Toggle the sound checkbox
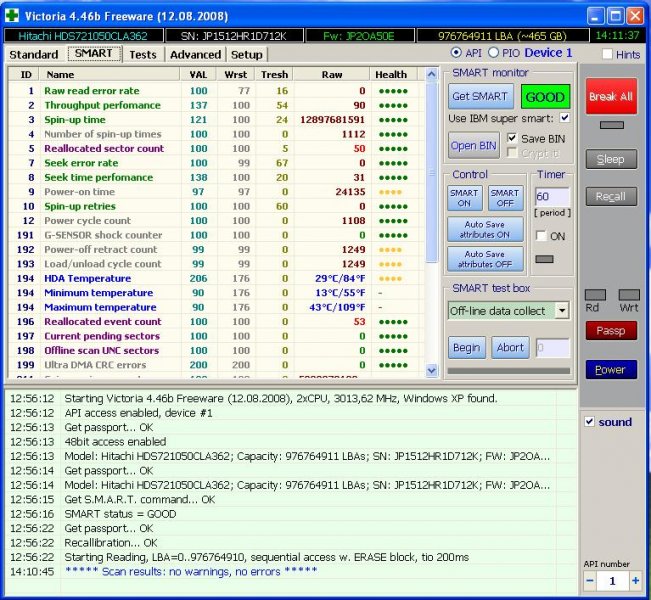This screenshot has height=600, width=651. pos(589,422)
